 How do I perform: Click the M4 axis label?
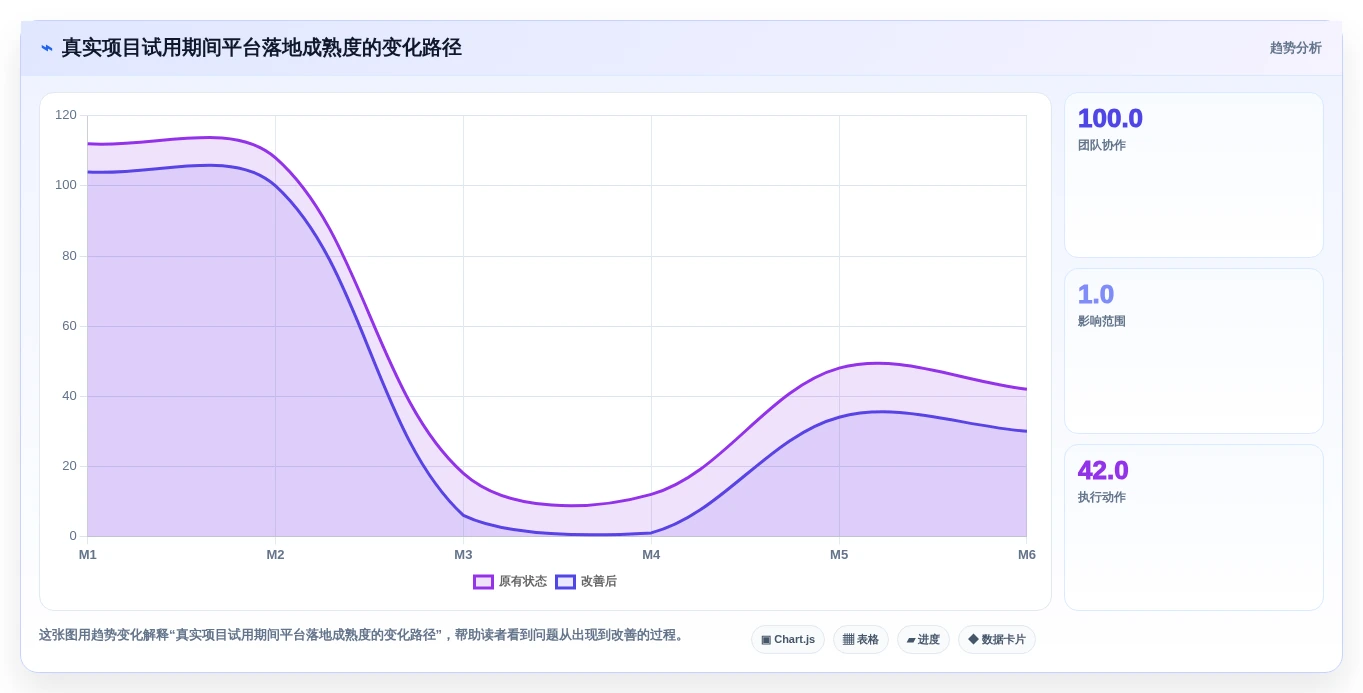click(651, 555)
